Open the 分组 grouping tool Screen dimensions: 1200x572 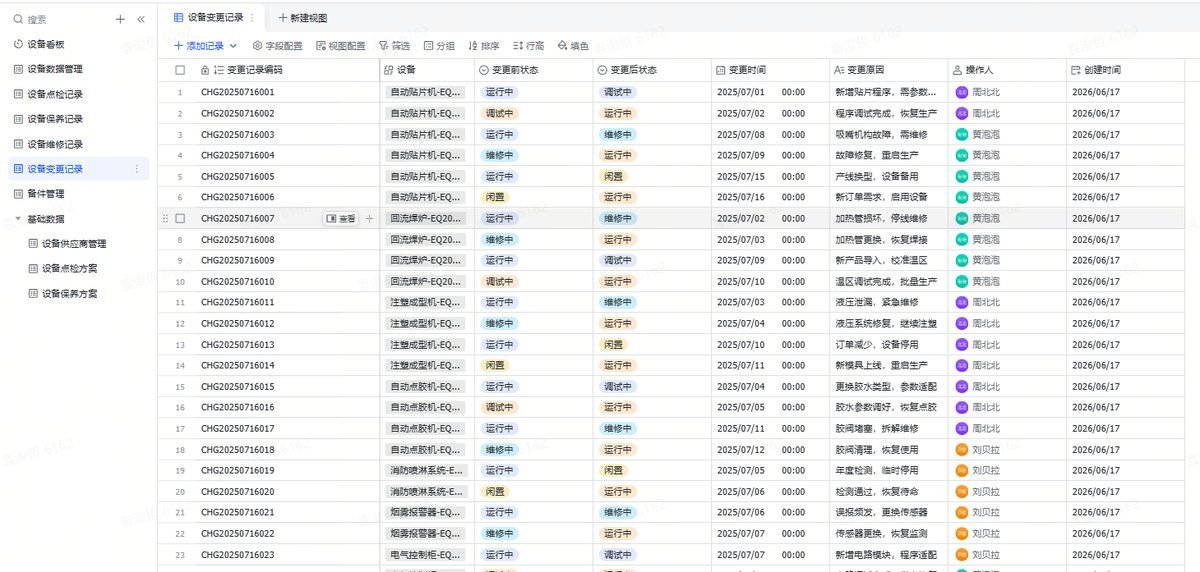[439, 46]
